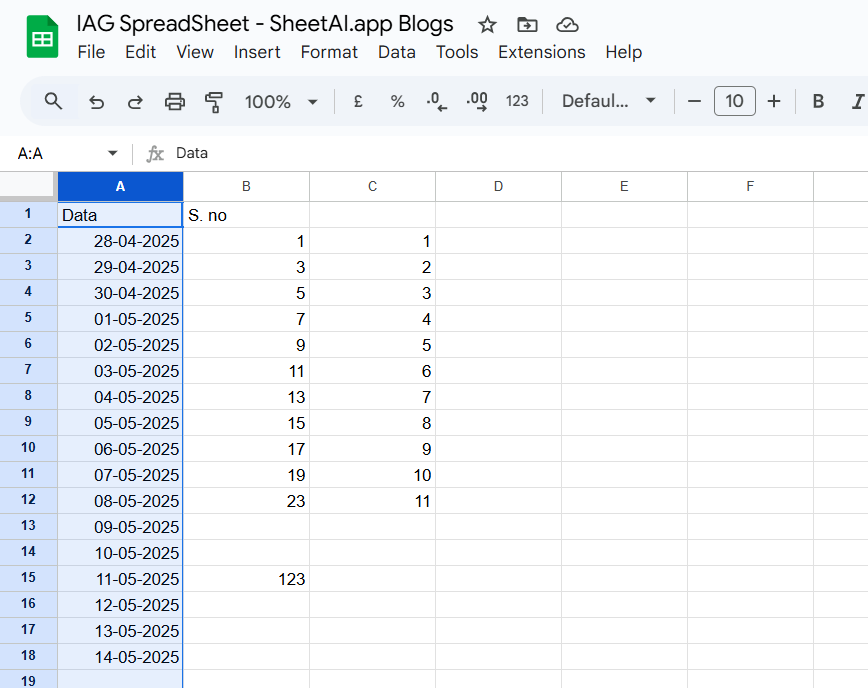Viewport: 868px width, 688px height.
Task: Select row 19 header
Action: click(28, 679)
